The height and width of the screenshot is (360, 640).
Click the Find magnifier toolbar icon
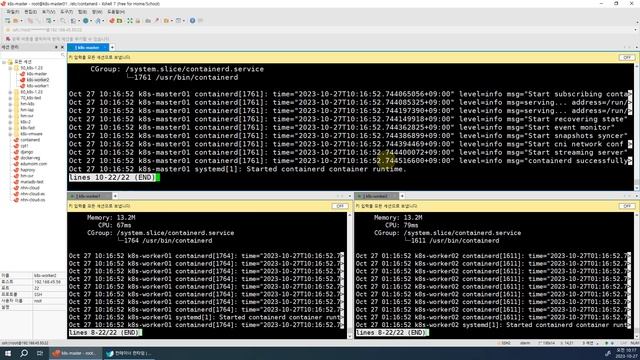point(63,20)
